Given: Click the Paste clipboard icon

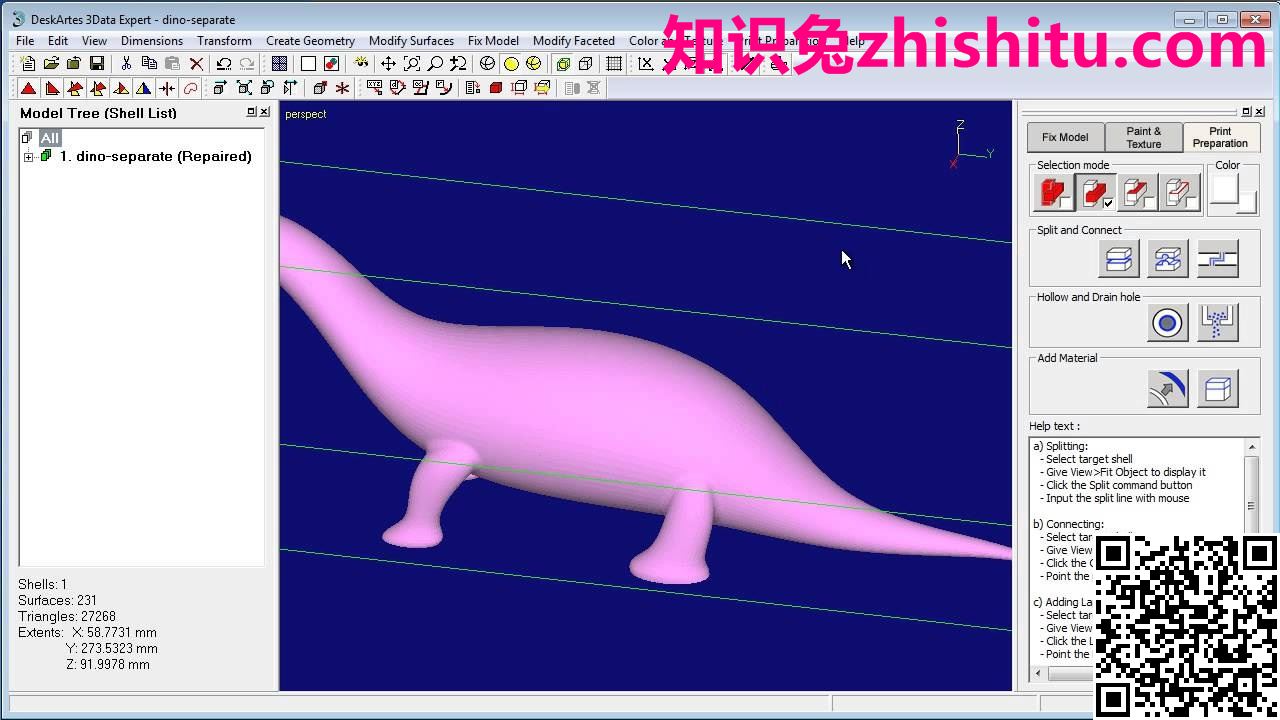Looking at the screenshot, I should tap(173, 63).
